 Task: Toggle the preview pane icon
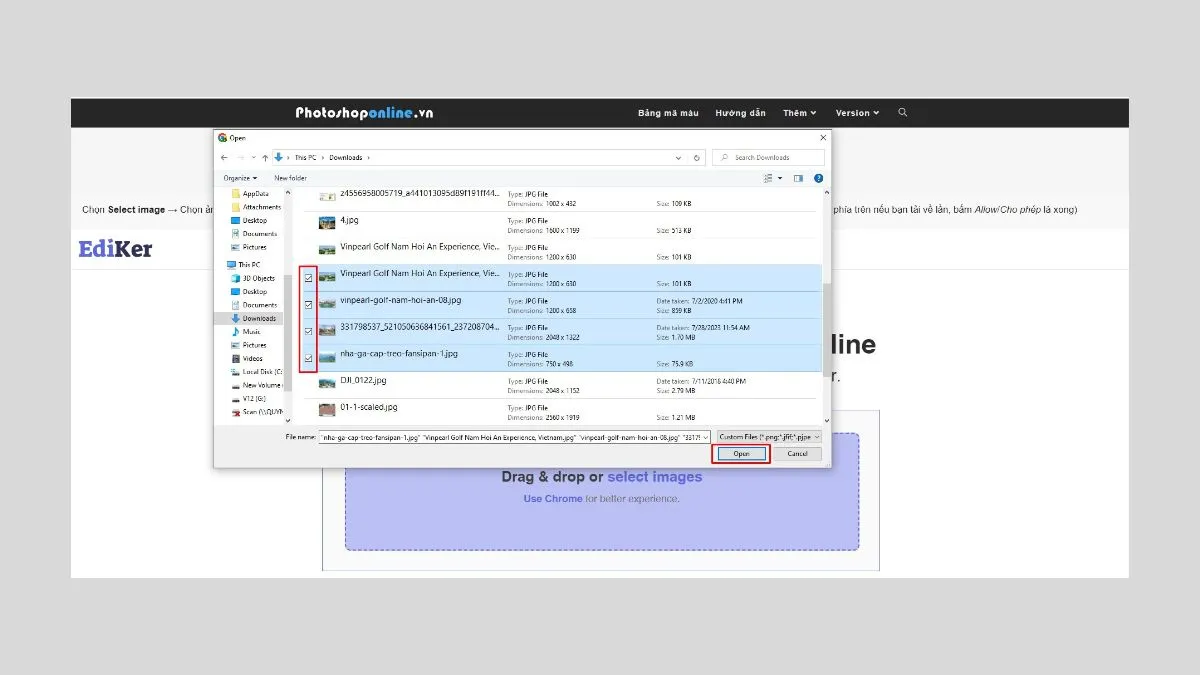coord(798,178)
